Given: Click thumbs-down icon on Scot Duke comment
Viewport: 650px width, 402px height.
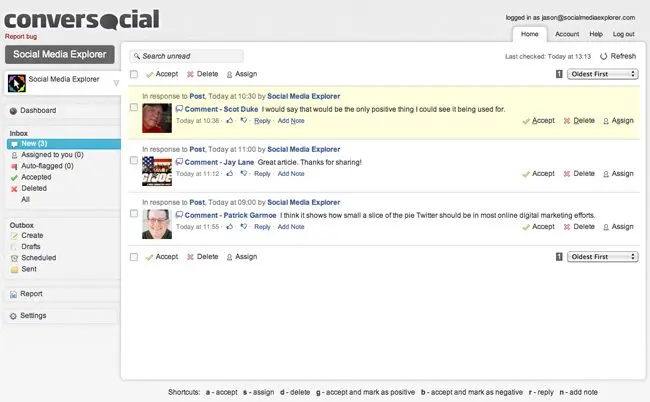Looking at the screenshot, I should tap(244, 121).
